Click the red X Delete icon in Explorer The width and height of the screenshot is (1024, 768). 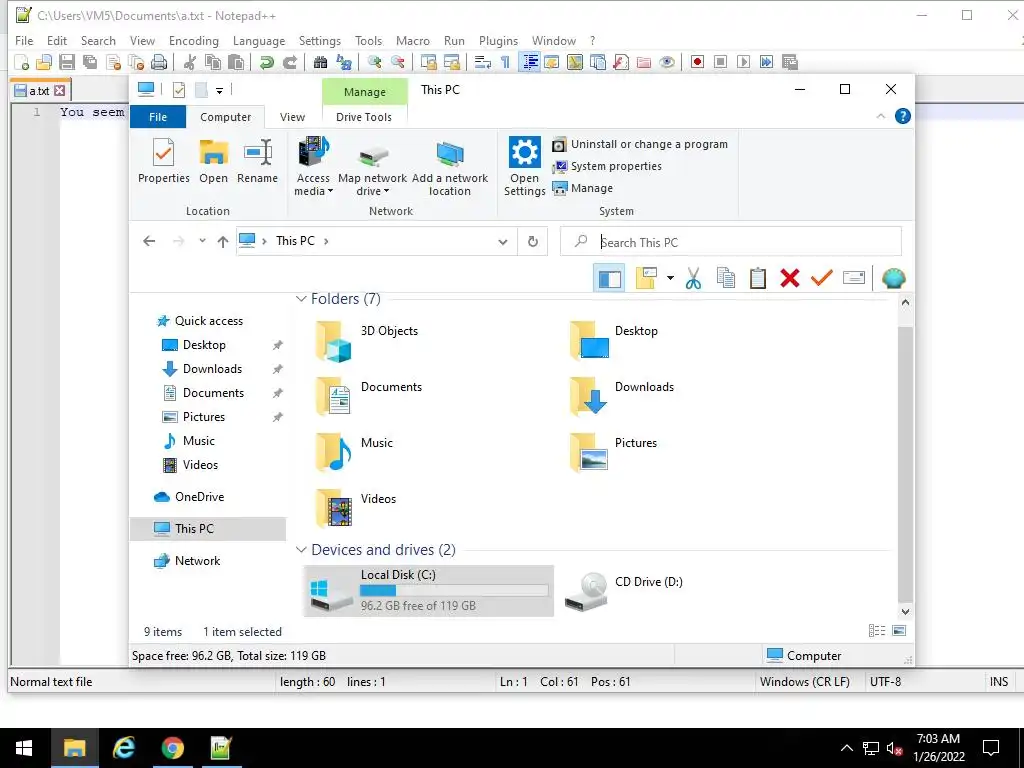pos(790,279)
